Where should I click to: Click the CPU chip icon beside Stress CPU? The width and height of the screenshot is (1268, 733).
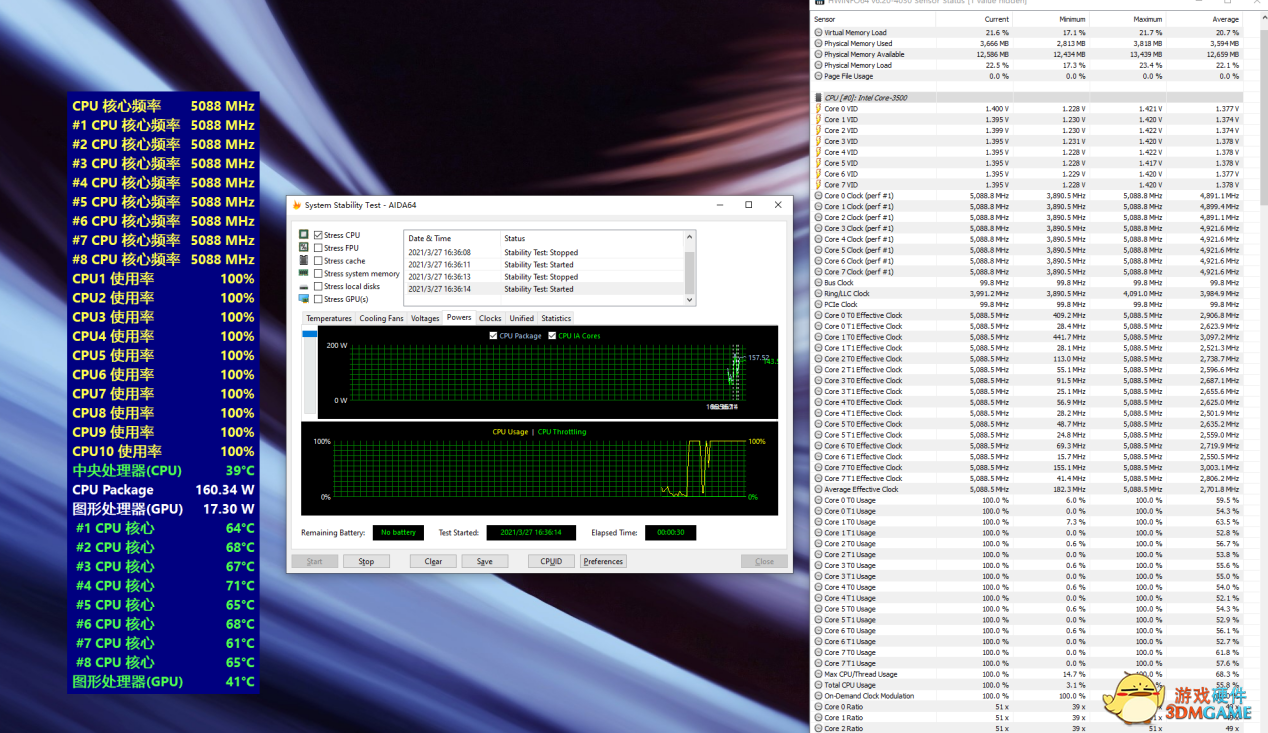point(304,235)
